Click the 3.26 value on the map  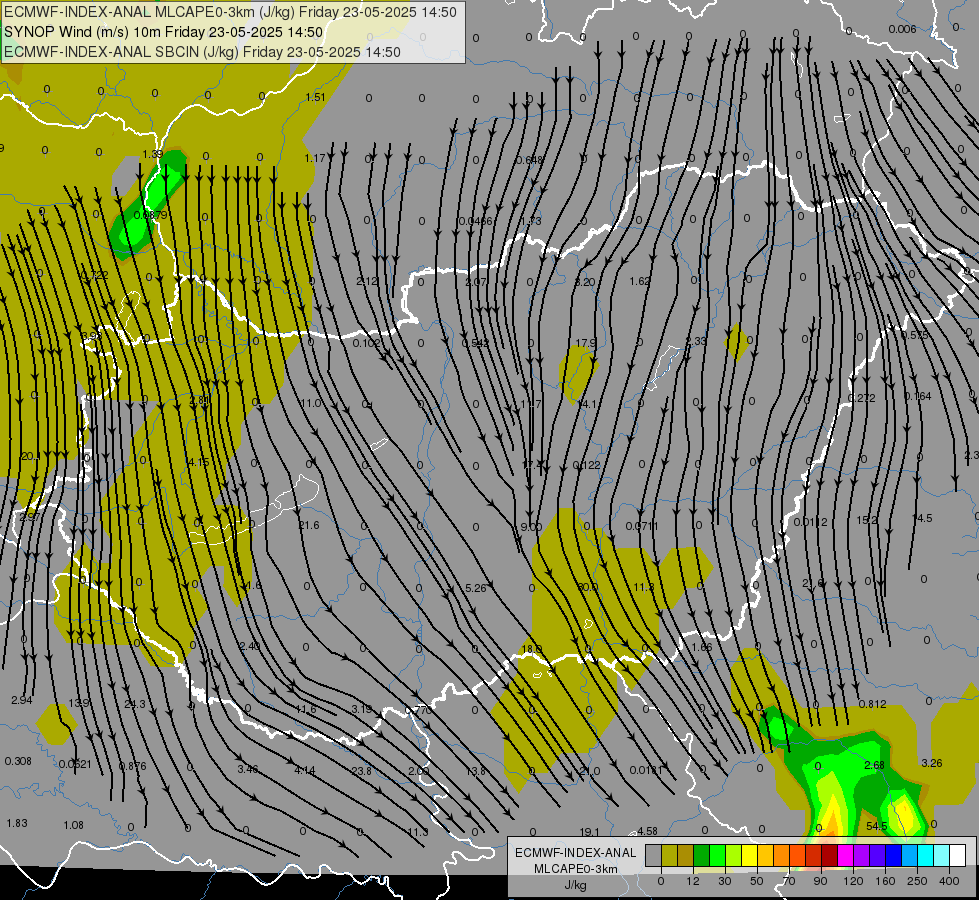pos(932,763)
